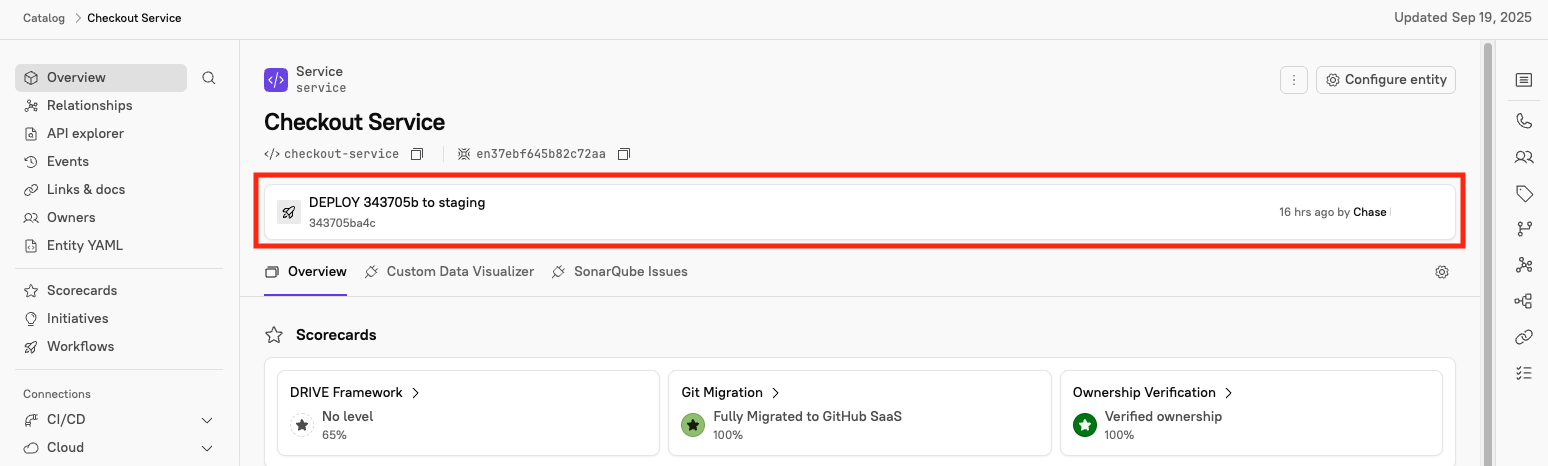Open the git branch icon in right rail

(x=1524, y=229)
